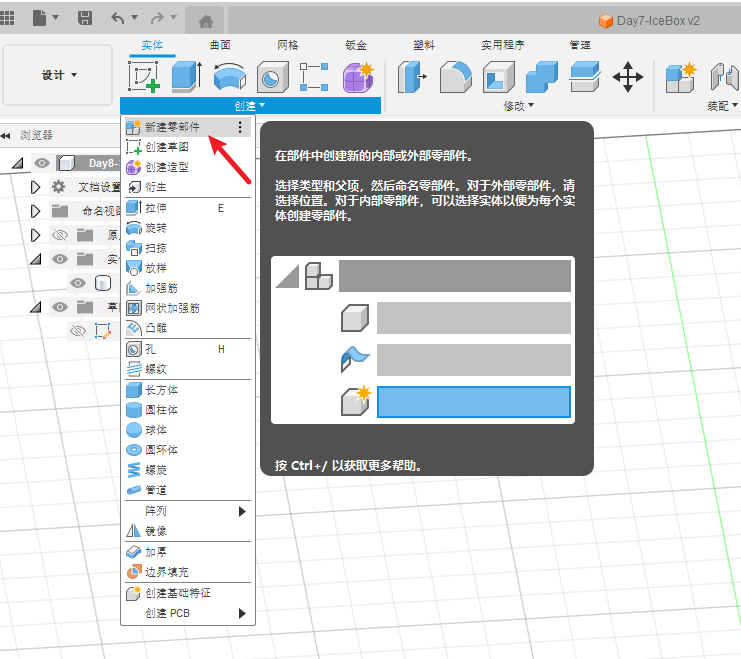The height and width of the screenshot is (659, 741).
Task: Click the Revolve icon in the 创建 toolbar
Action: pos(229,77)
